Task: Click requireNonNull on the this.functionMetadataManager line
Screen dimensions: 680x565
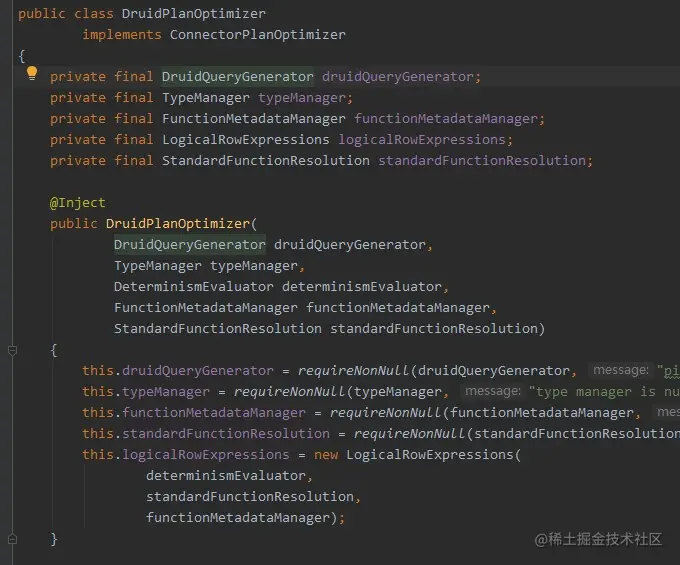Action: (x=386, y=412)
